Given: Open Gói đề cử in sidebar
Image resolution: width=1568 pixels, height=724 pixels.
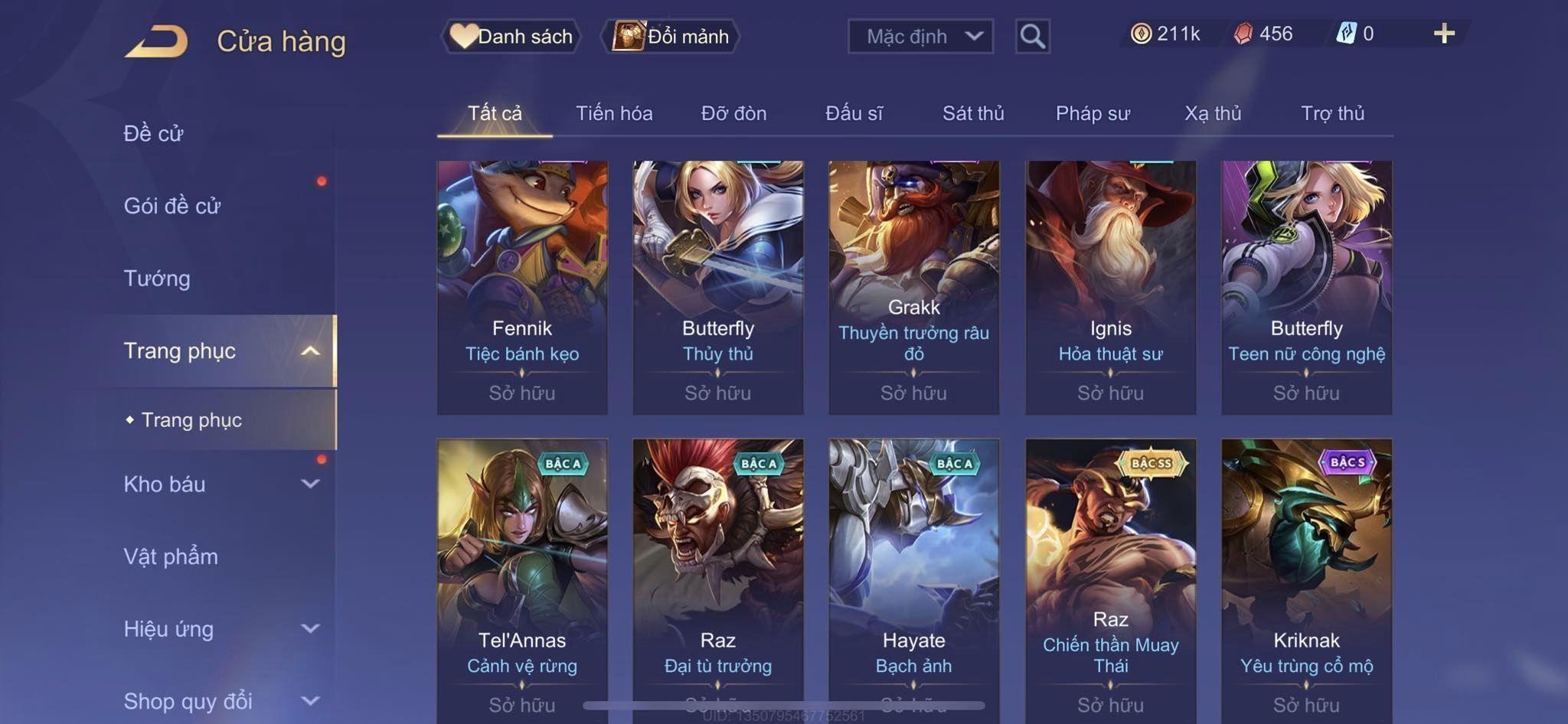Looking at the screenshot, I should [x=172, y=205].
